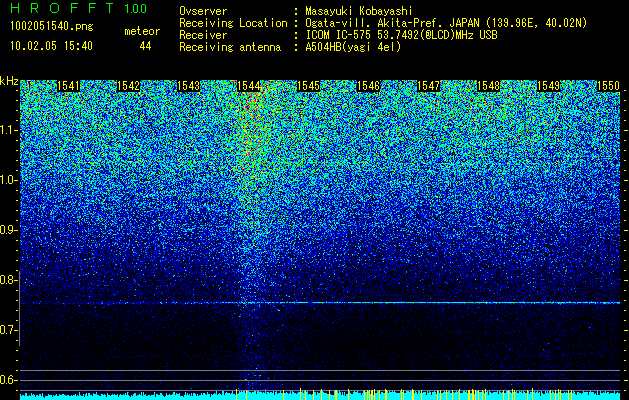Click the 1545 time marker
This screenshot has height=400, width=629.
point(308,86)
